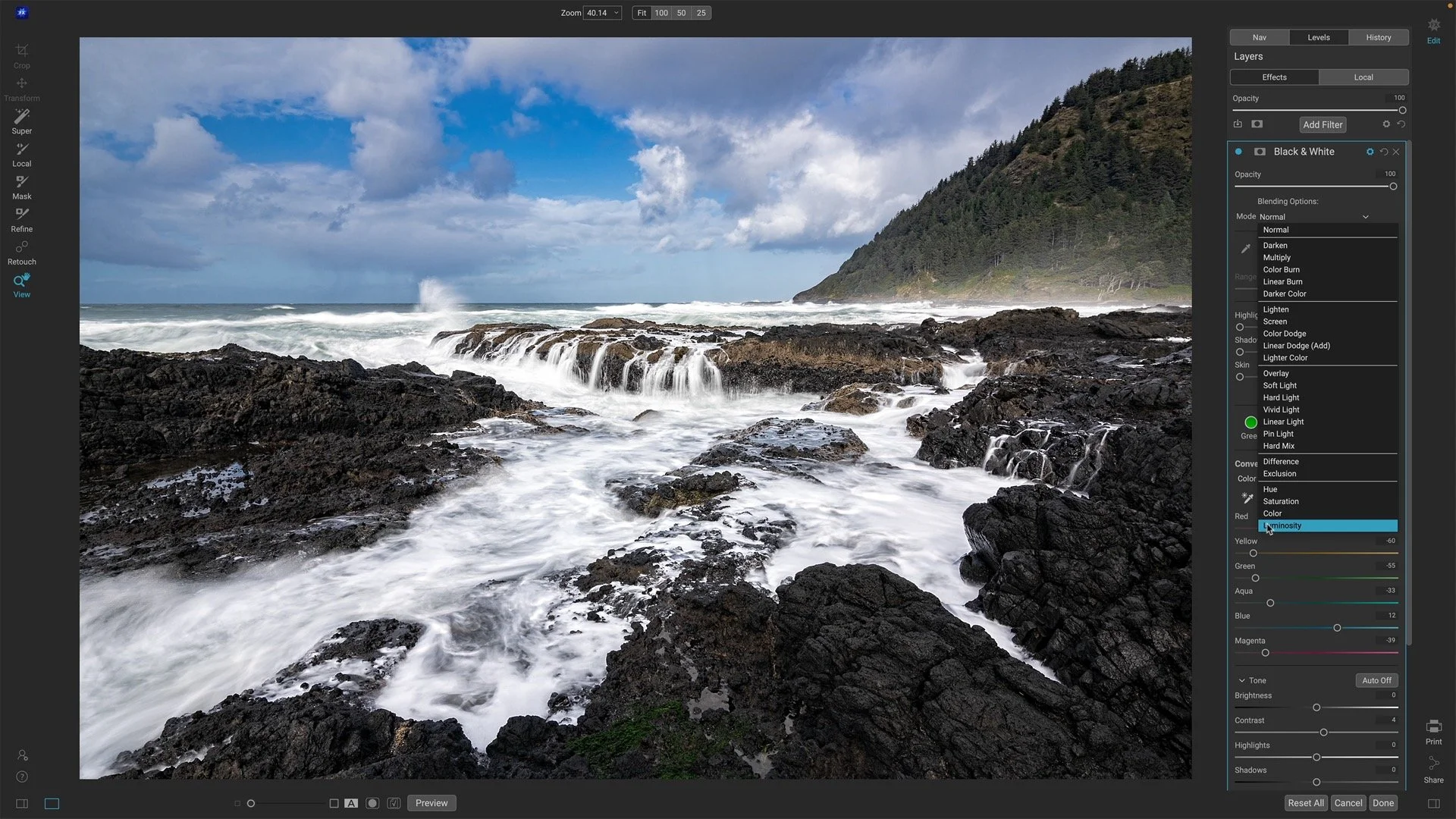Select the Transform tool
Screen dimensions: 1456x819
point(21,87)
